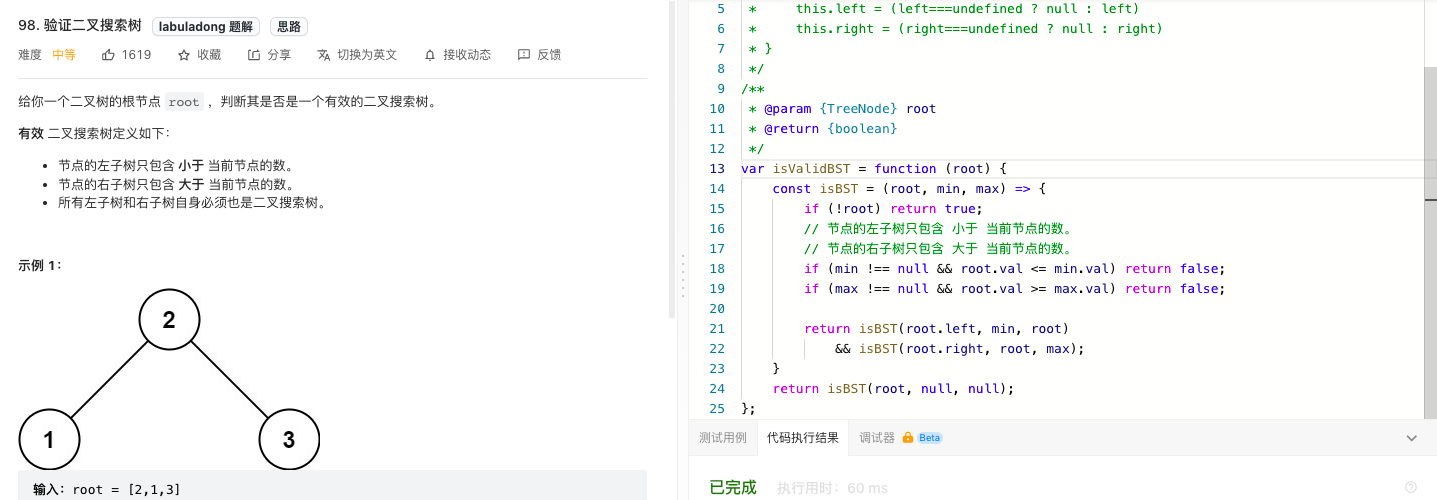Click the 收藏 star icon

183,55
